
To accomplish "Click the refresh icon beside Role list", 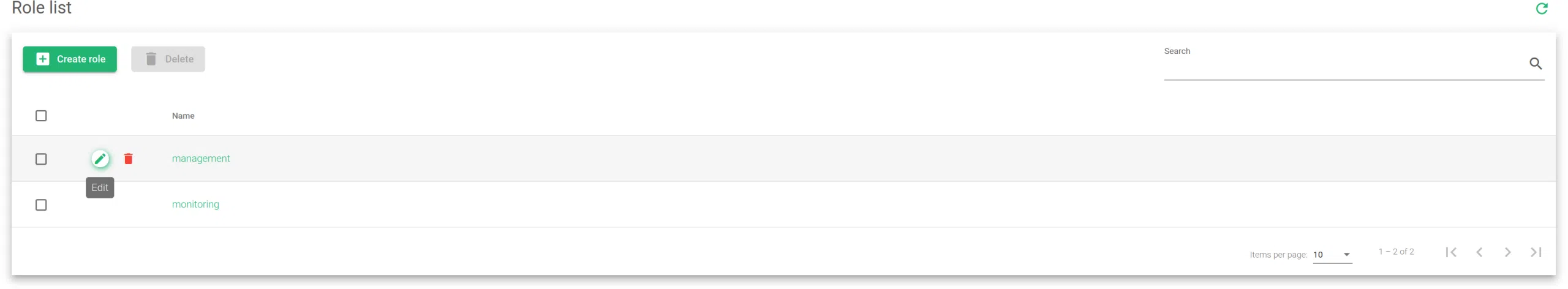I will coord(1542,9).
